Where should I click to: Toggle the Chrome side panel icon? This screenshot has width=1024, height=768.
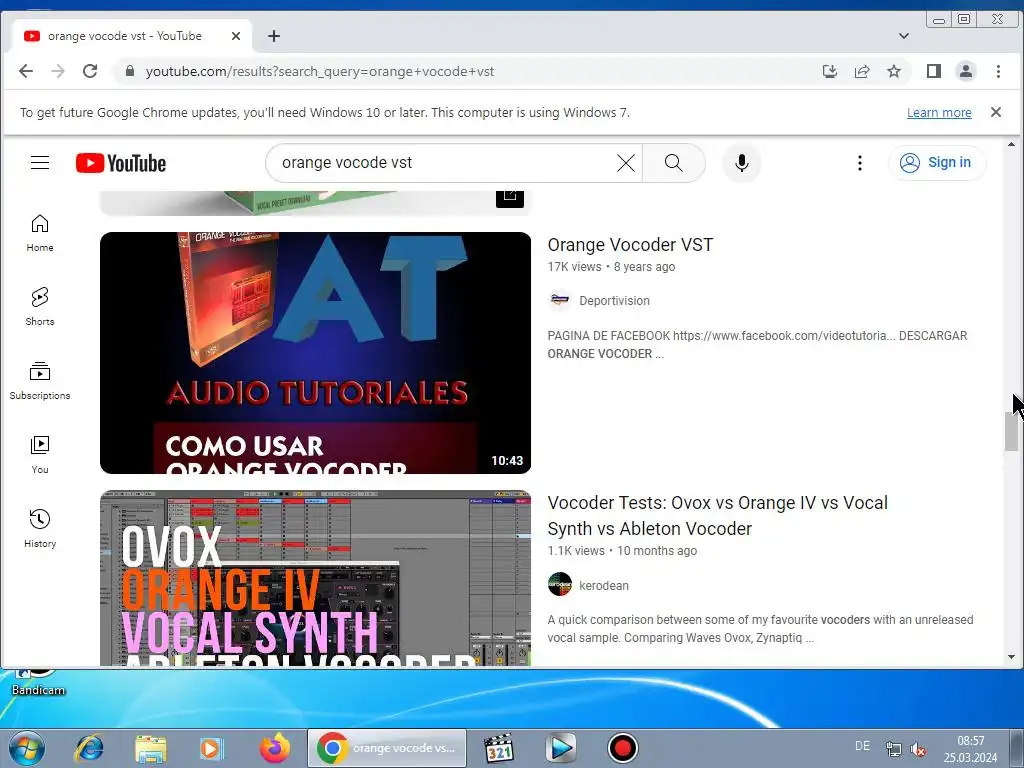pyautogui.click(x=934, y=71)
